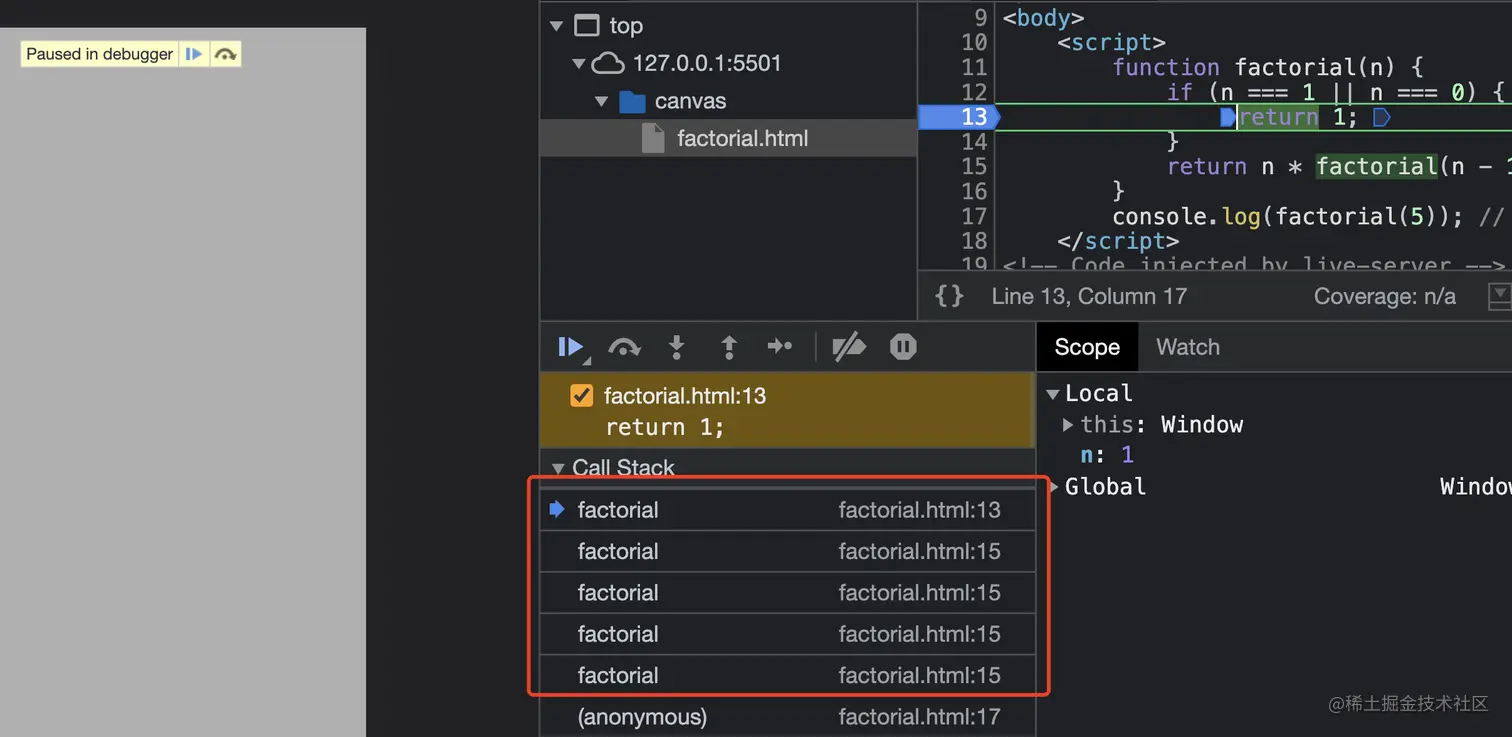Click the Step out of function icon
Viewport: 1512px width, 737px height.
click(x=729, y=347)
